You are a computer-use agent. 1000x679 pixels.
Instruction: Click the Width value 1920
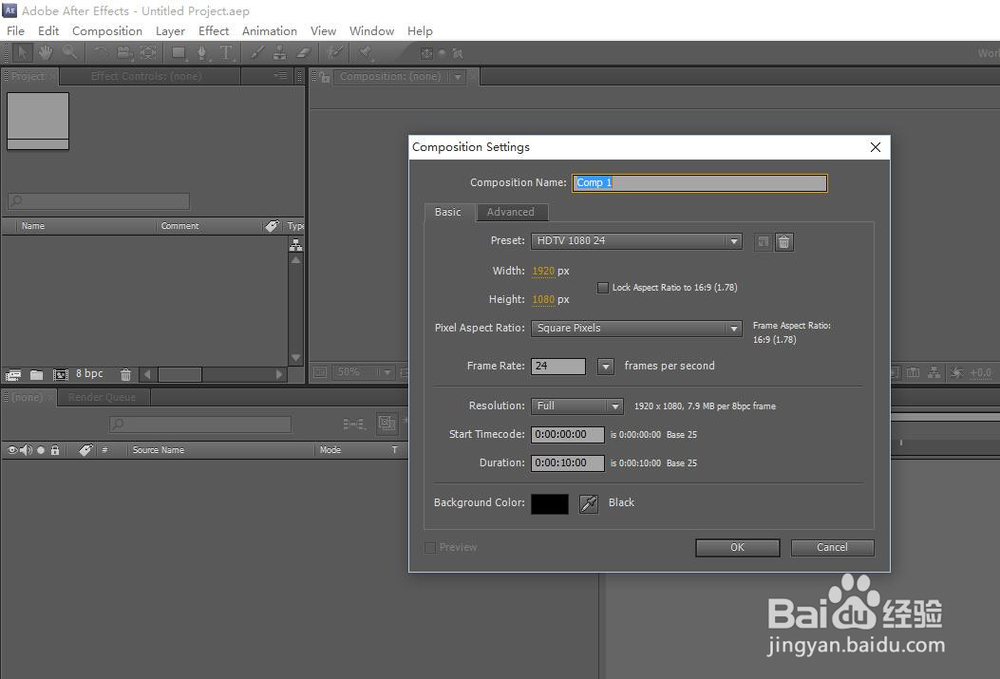click(543, 271)
